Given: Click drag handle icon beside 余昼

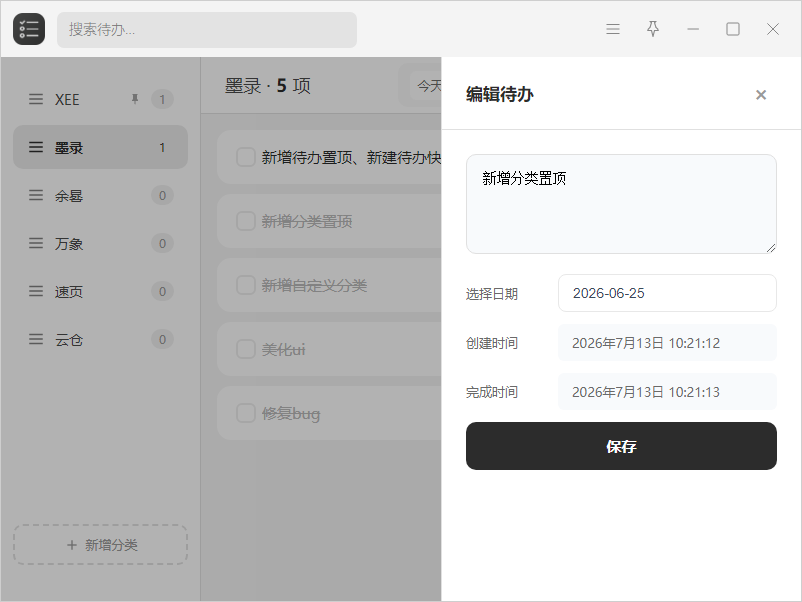Looking at the screenshot, I should 36,195.
